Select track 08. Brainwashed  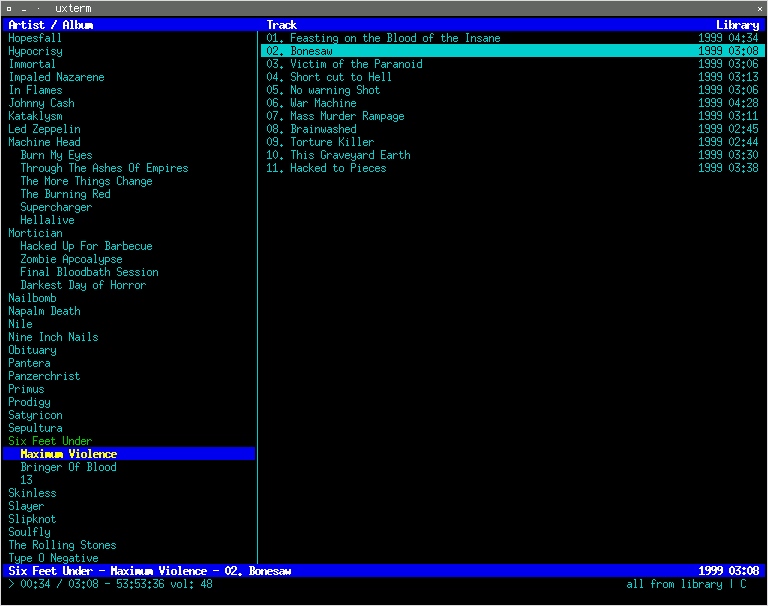512,129
